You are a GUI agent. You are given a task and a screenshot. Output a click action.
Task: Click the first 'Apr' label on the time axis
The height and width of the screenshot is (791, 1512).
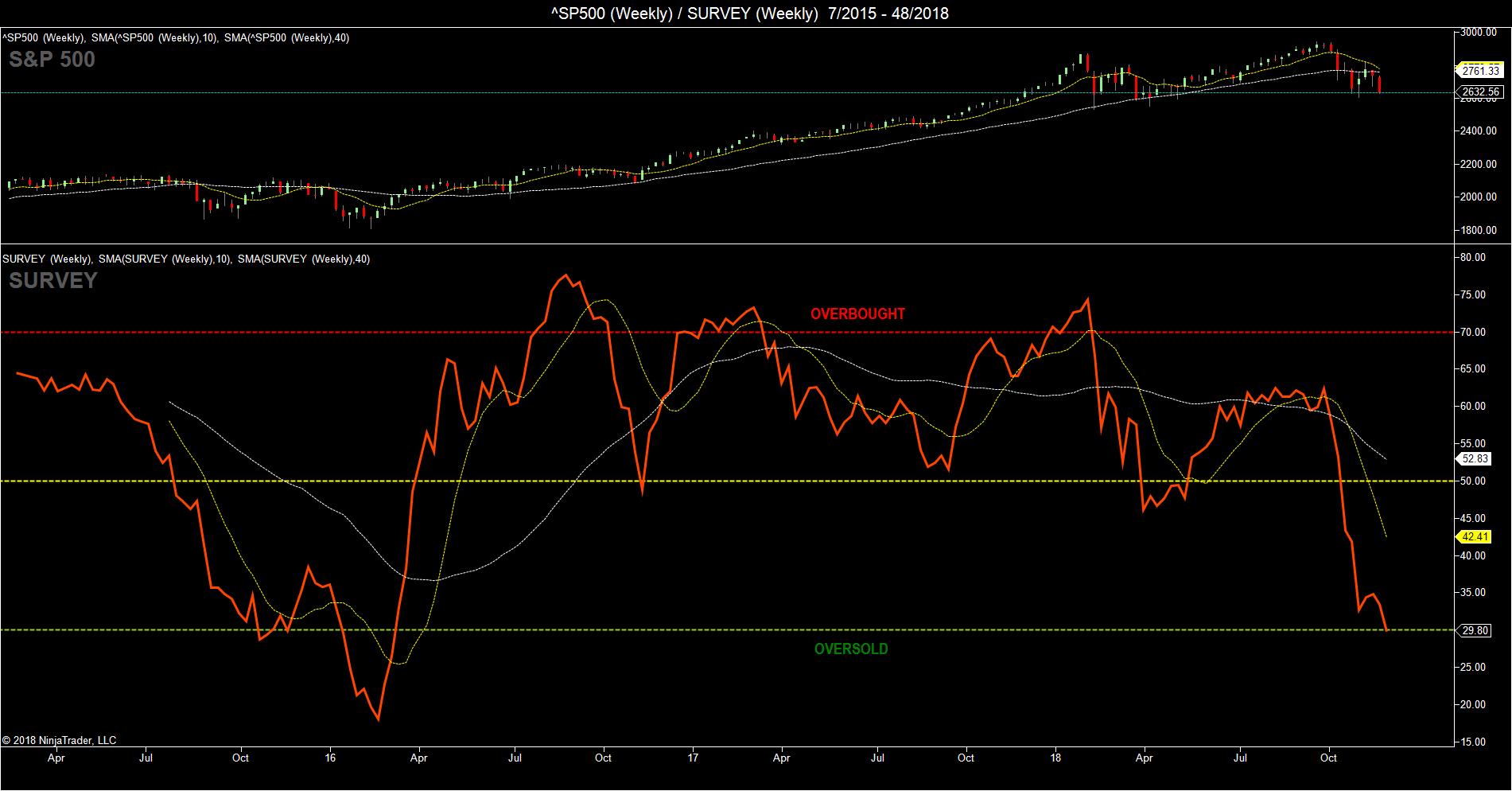point(56,758)
